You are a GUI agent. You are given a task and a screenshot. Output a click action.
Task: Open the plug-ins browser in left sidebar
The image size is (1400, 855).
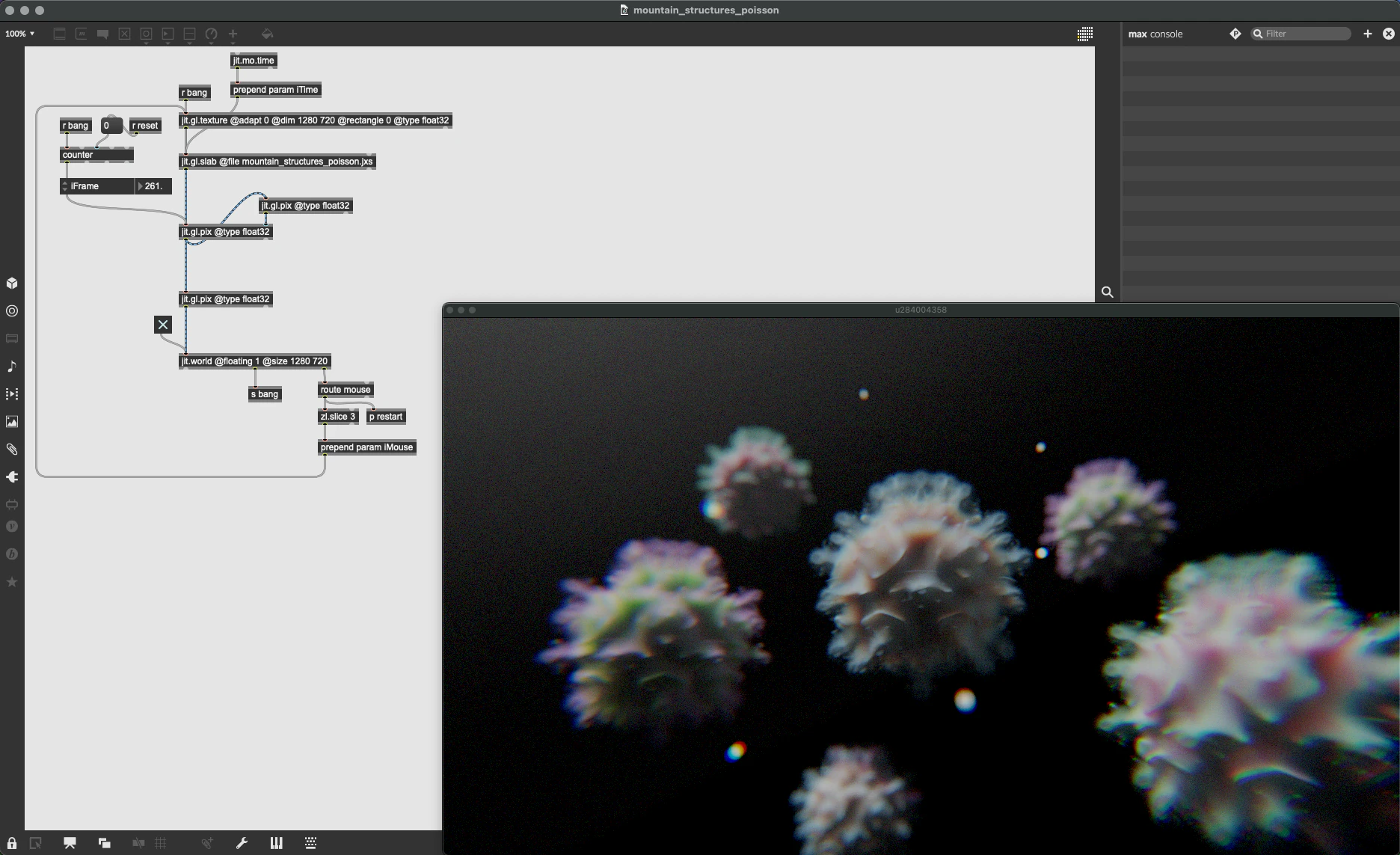pos(12,477)
